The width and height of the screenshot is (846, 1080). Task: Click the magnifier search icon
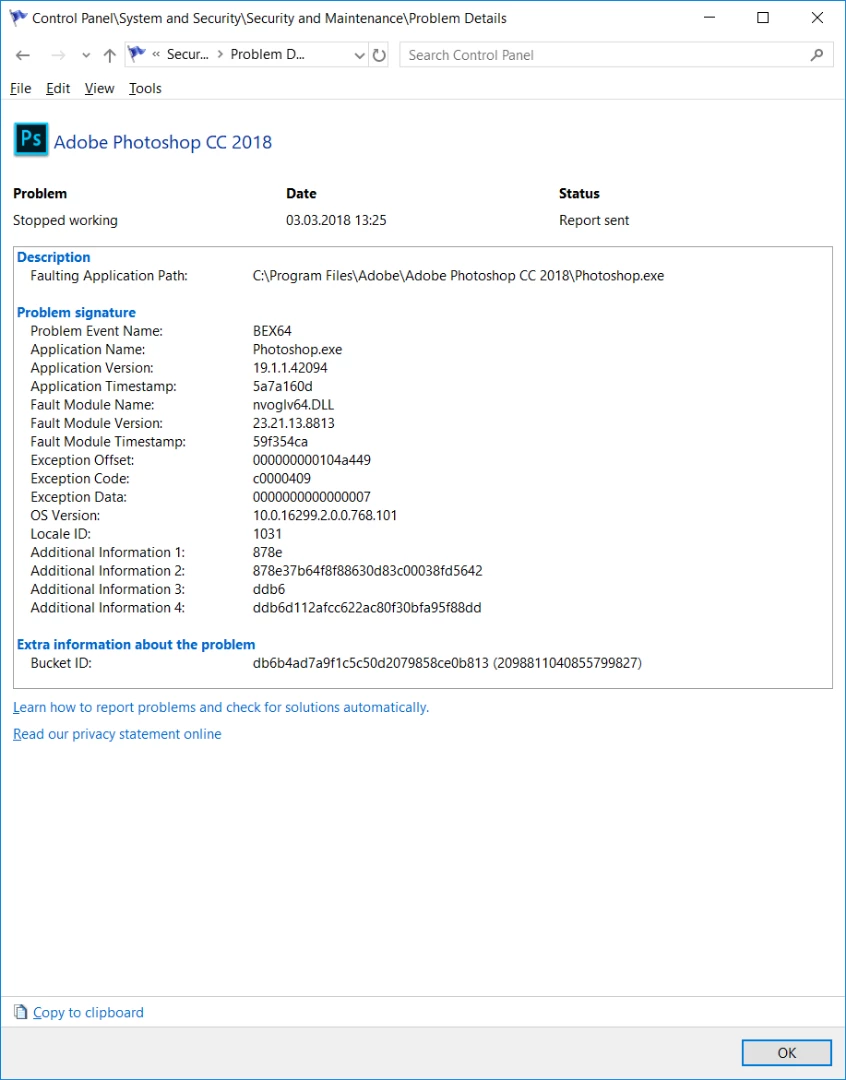[x=817, y=55]
